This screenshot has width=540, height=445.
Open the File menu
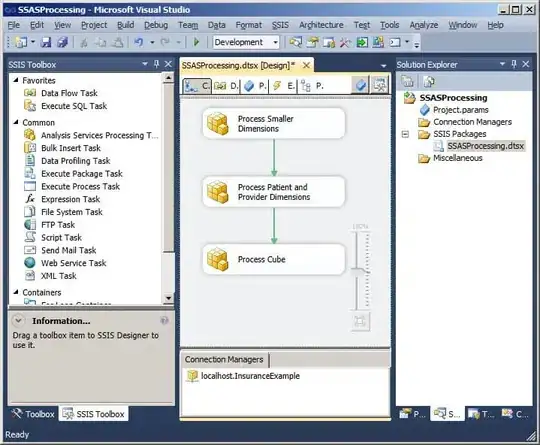tap(14, 25)
